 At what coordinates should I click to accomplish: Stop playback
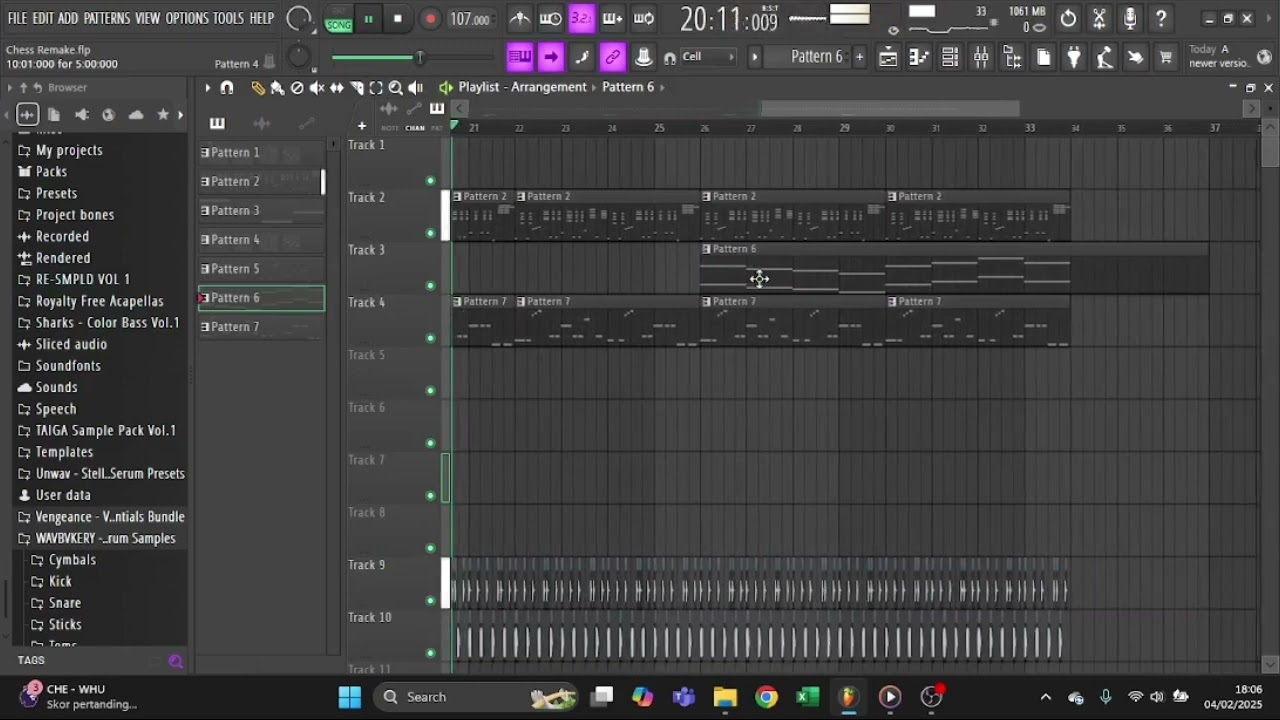click(398, 19)
